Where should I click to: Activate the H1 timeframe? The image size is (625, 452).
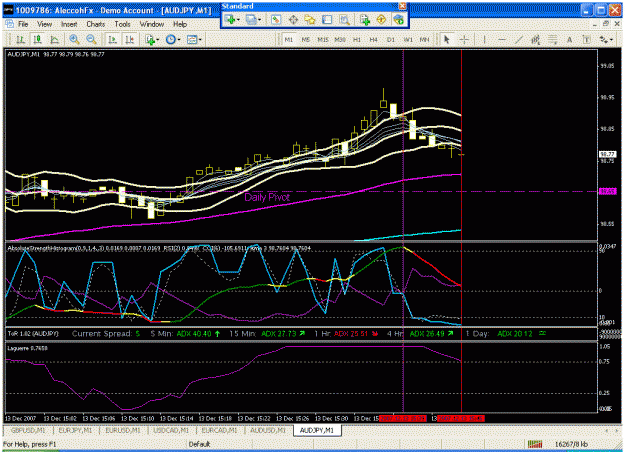point(357,39)
